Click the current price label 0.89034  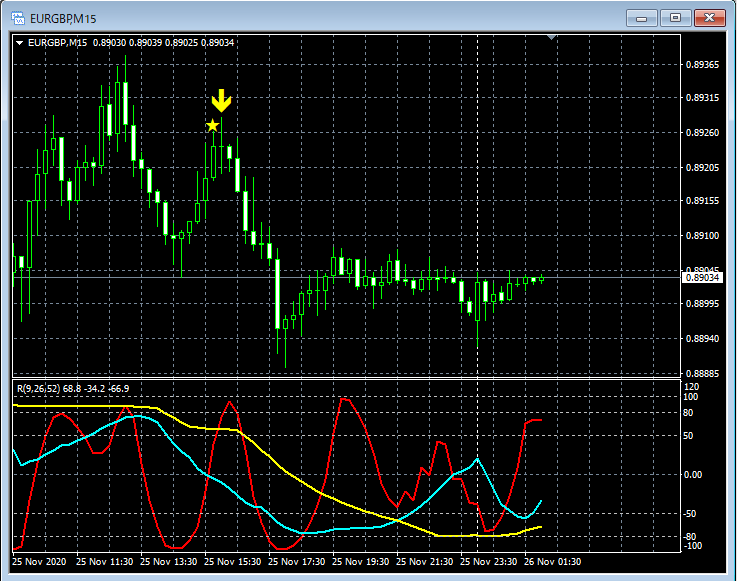[x=702, y=278]
